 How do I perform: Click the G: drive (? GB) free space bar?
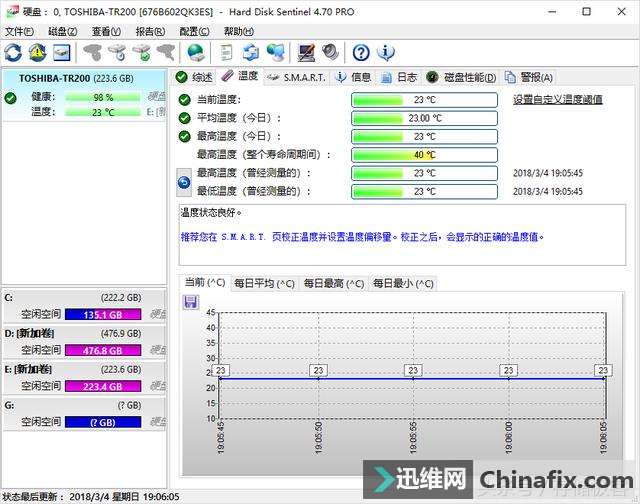pyautogui.click(x=103, y=422)
